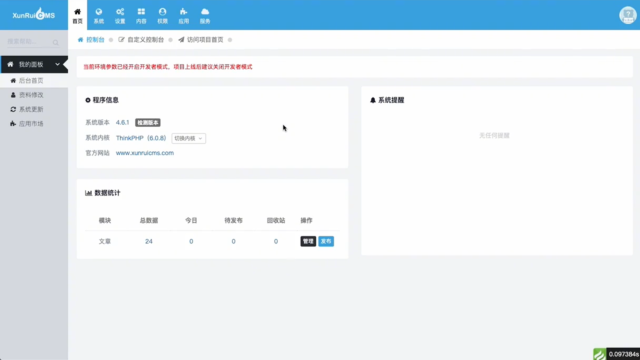Click the 管理 button for 文章
Image resolution: width=640 pixels, height=360 pixels.
(308, 241)
